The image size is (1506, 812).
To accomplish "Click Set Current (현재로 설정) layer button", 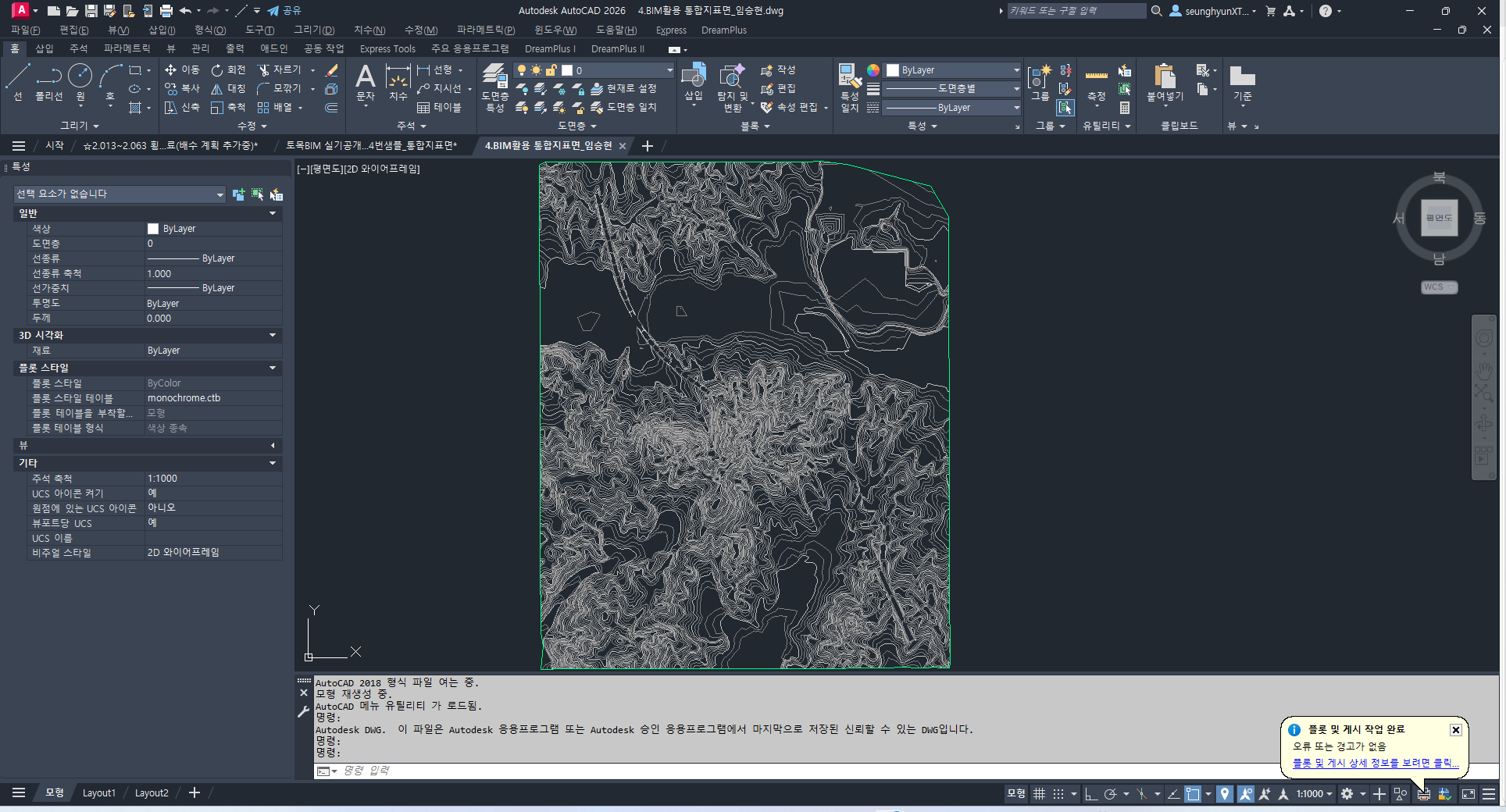I will tap(623, 89).
